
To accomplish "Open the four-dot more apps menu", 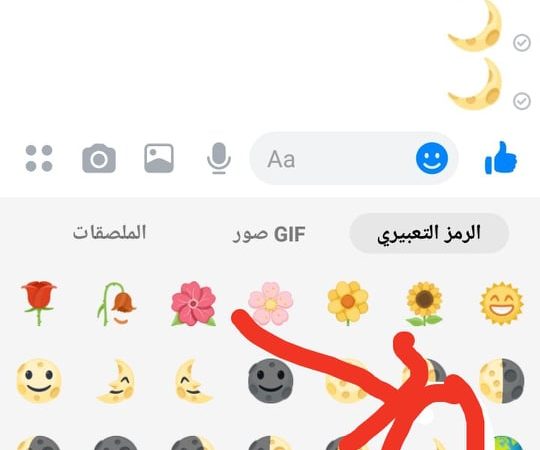I will pos(39,158).
